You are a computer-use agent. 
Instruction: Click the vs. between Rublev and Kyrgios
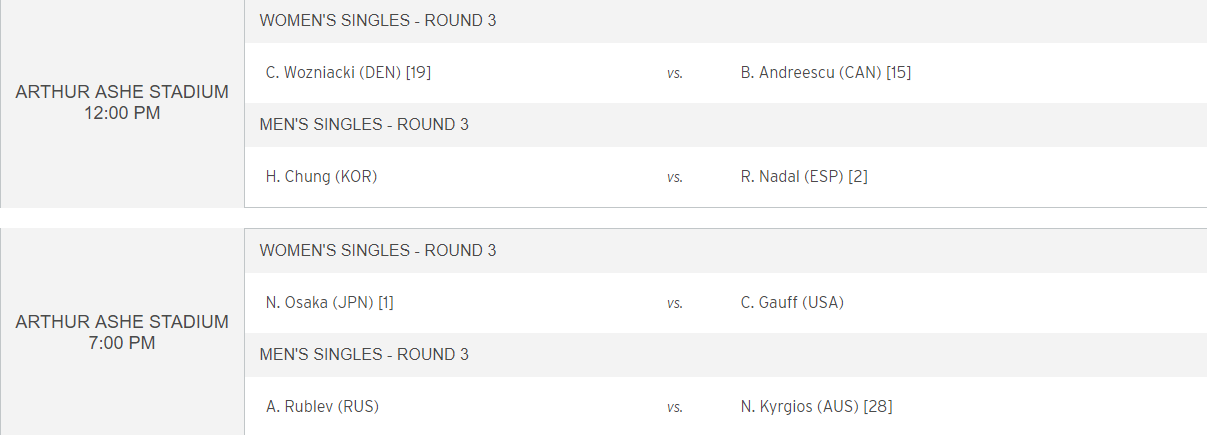[675, 407]
